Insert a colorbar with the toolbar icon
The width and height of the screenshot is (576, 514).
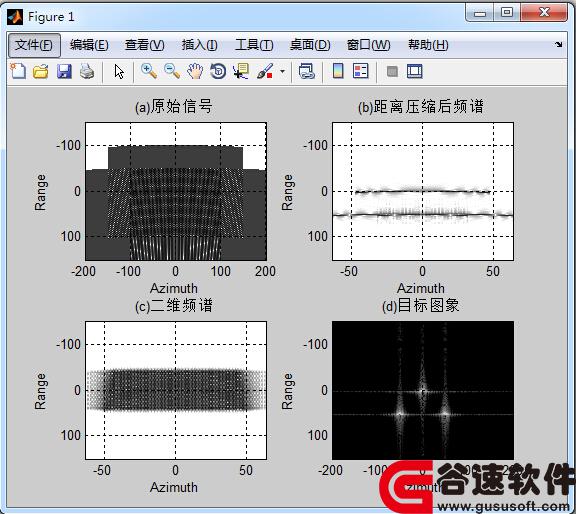[x=338, y=71]
